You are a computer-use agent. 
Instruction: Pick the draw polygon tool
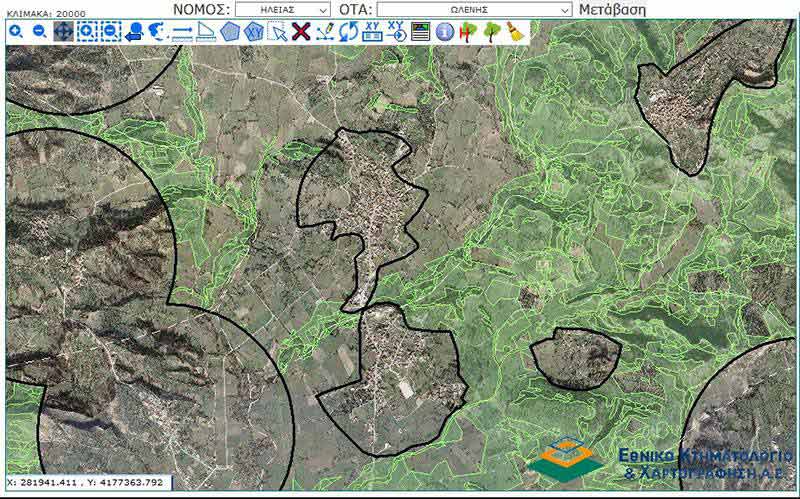coord(230,32)
